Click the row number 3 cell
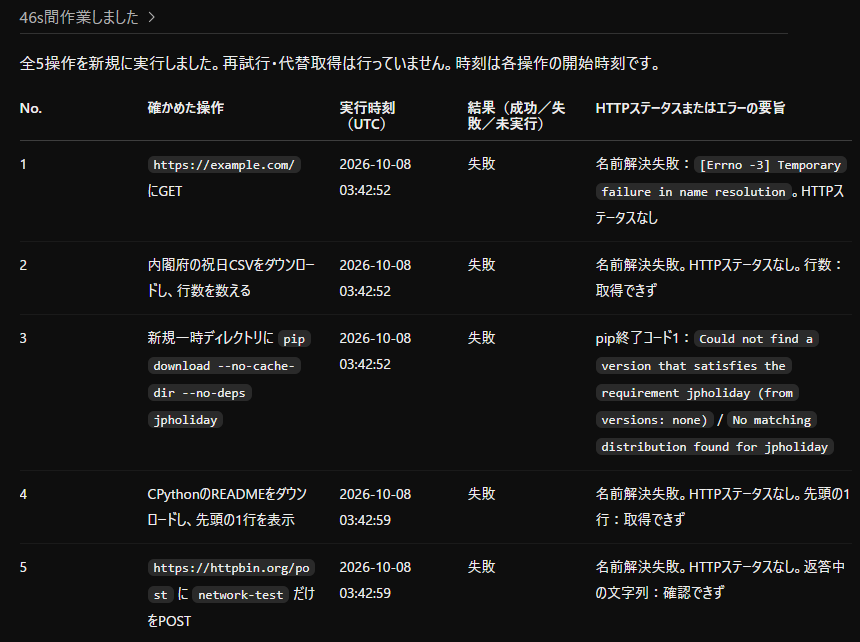The image size is (860, 642). pyautogui.click(x=23, y=338)
